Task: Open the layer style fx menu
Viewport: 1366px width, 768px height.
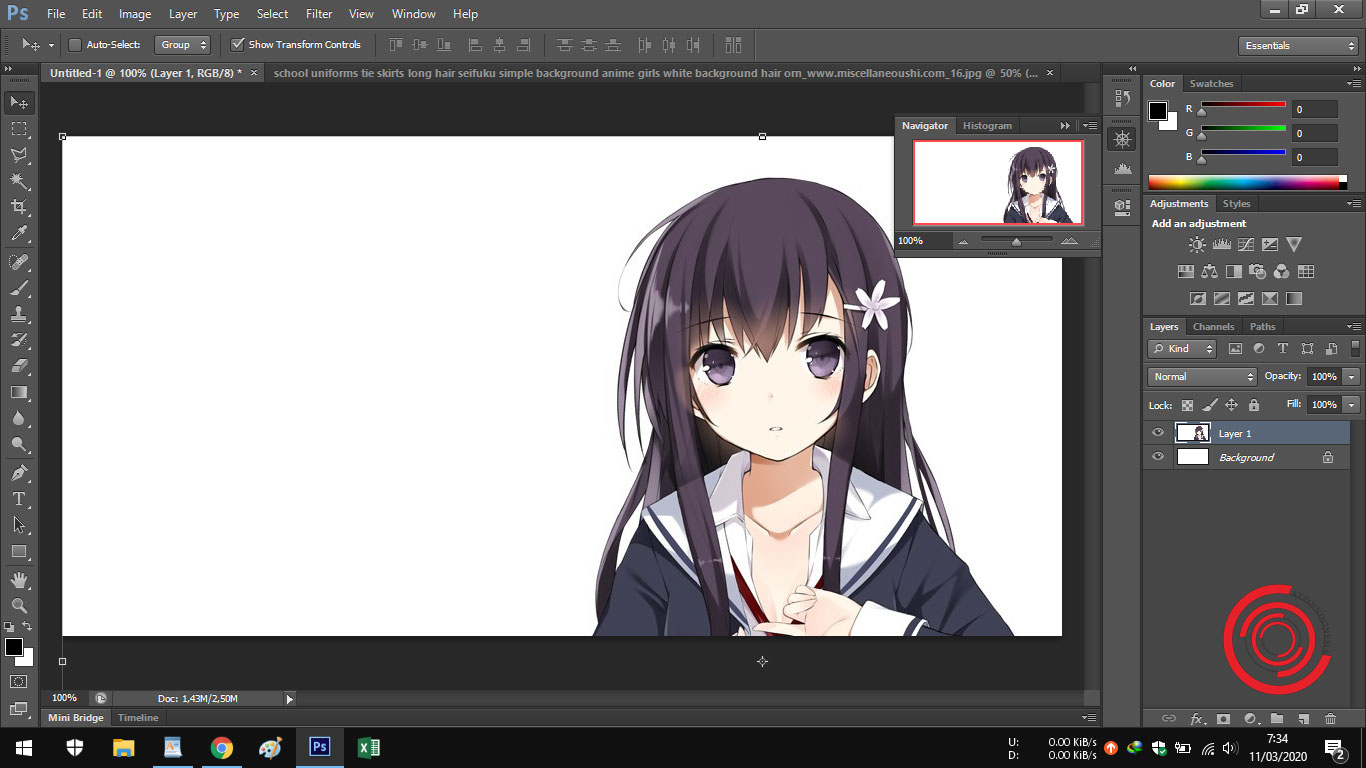Action: (1196, 718)
